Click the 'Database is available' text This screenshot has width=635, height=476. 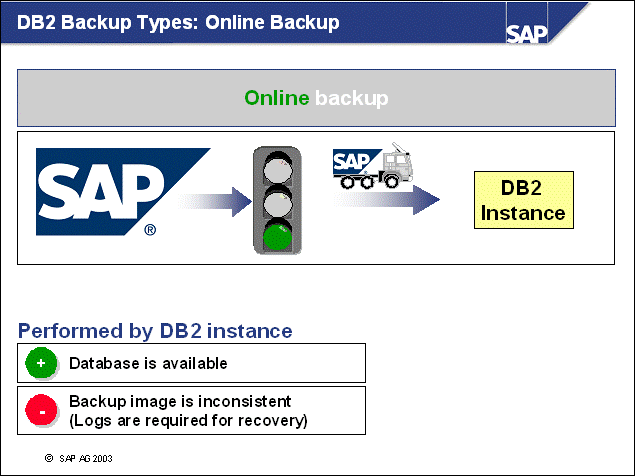coord(148,363)
